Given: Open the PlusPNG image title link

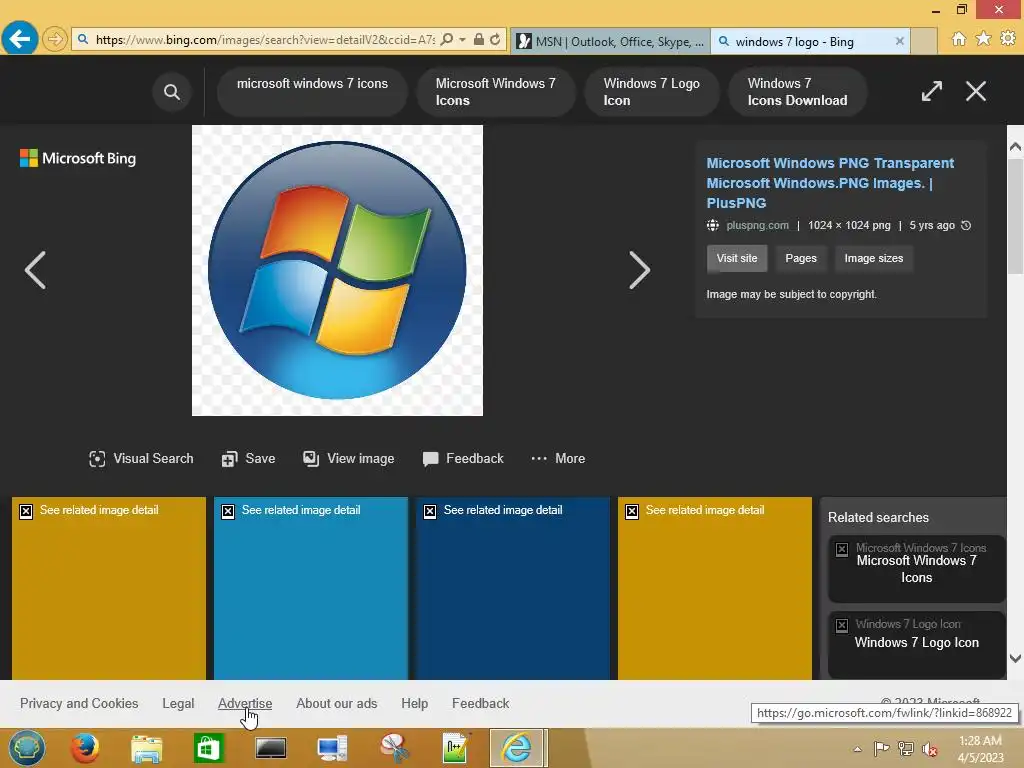Looking at the screenshot, I should coord(830,183).
